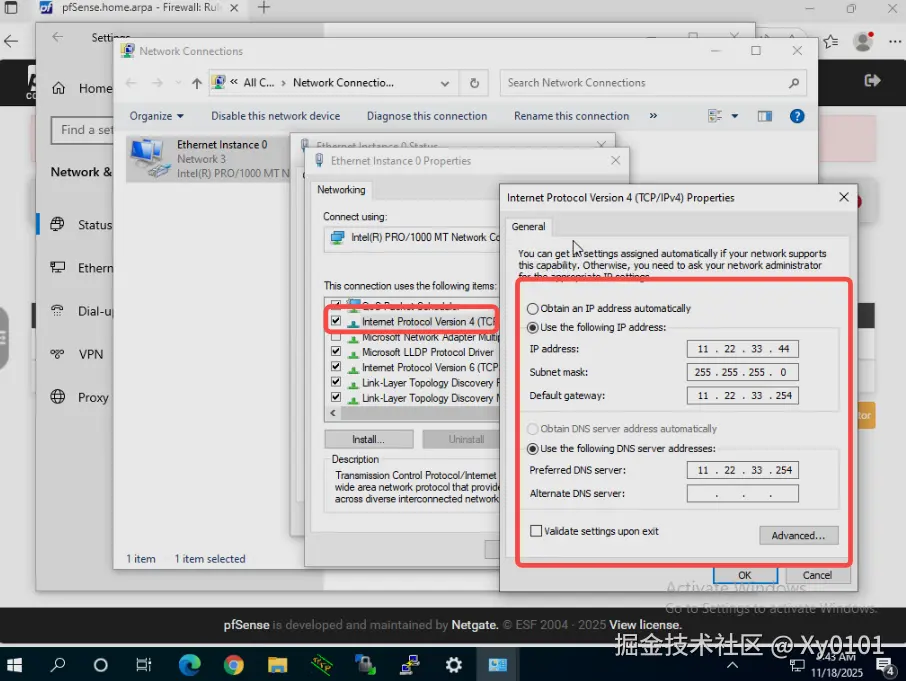
Task: Open Task View from taskbar
Action: click(x=143, y=665)
